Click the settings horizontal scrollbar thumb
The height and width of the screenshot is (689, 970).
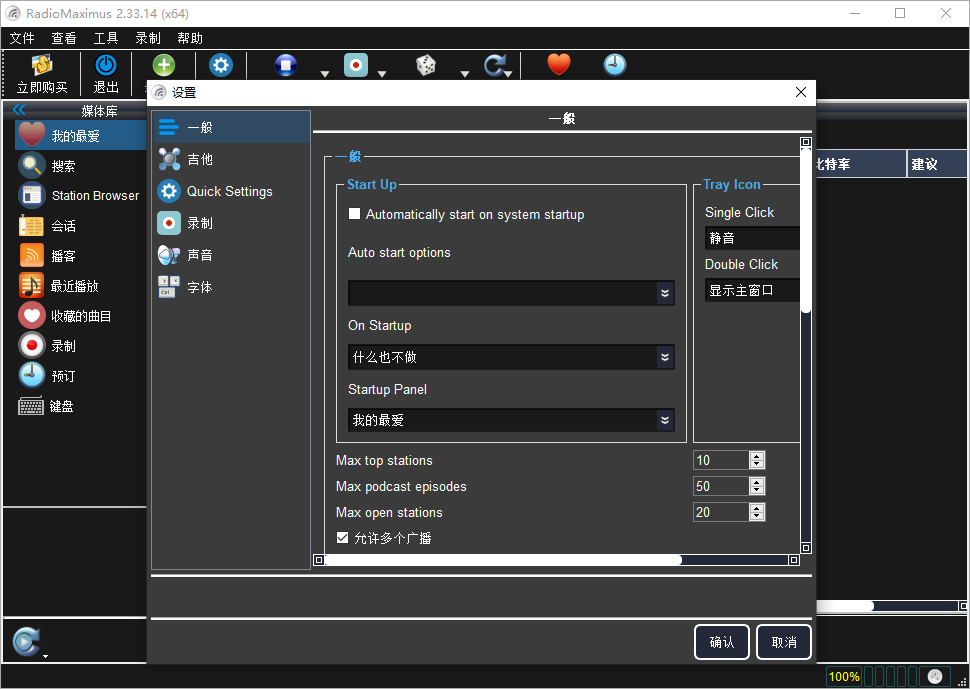pyautogui.click(x=503, y=560)
